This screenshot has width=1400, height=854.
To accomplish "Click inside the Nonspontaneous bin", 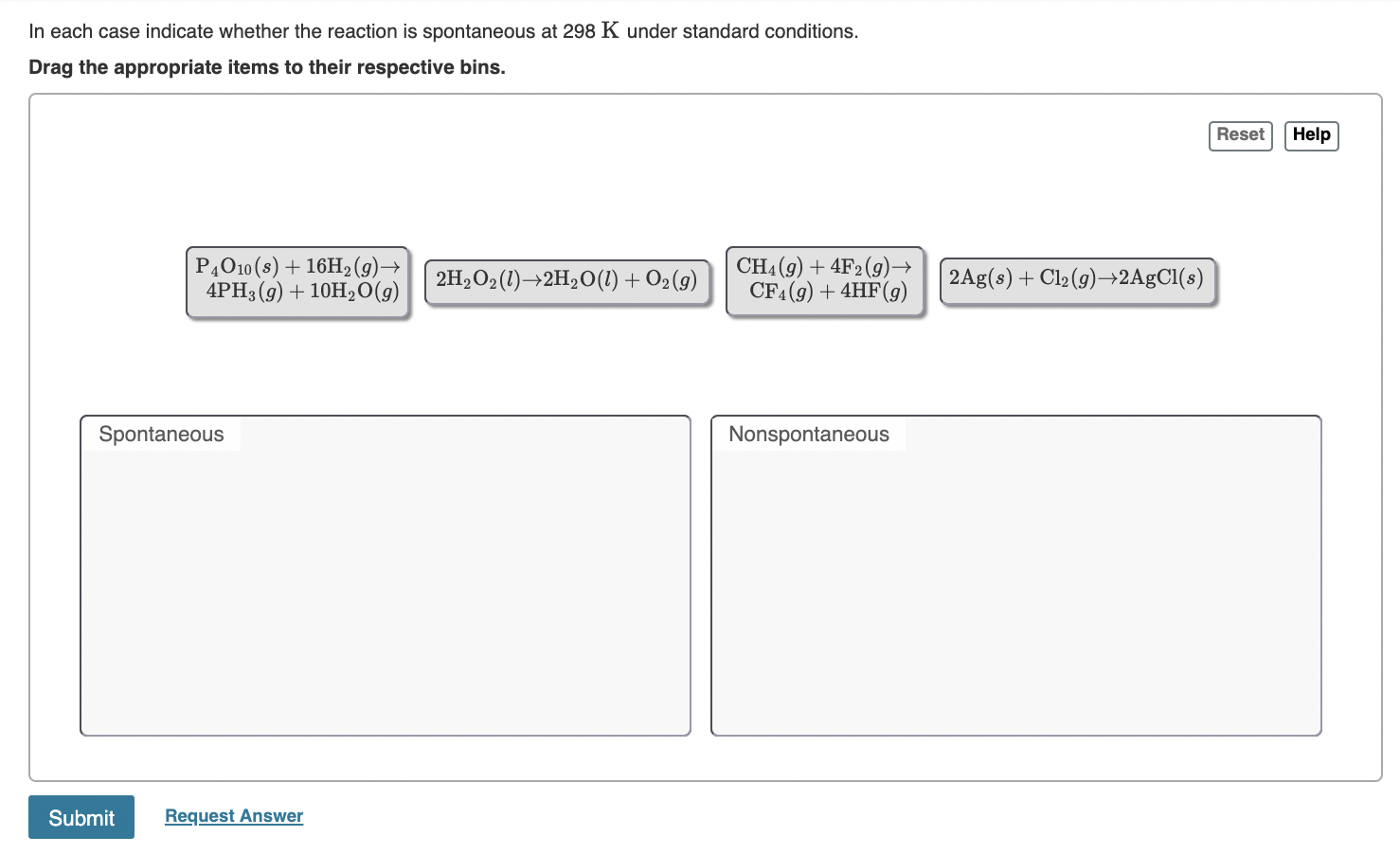I will [1014, 587].
